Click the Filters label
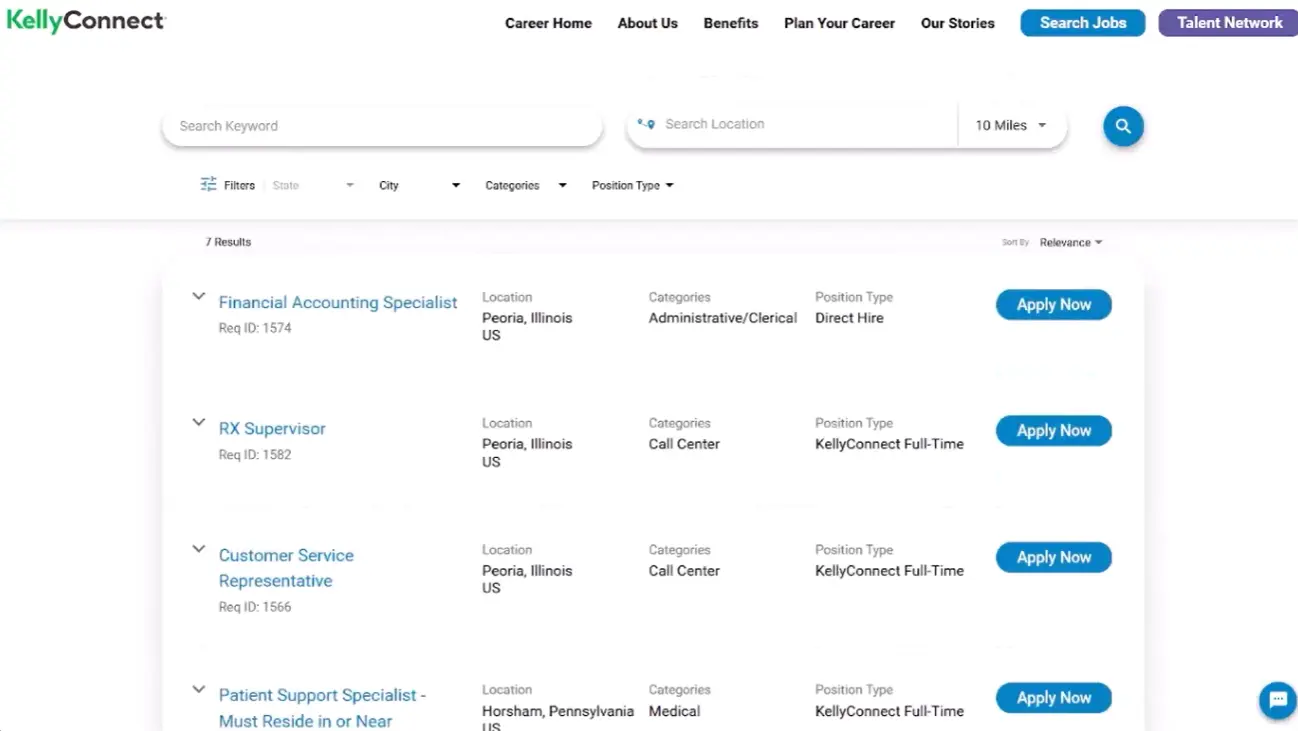This screenshot has width=1298, height=731. 239,185
